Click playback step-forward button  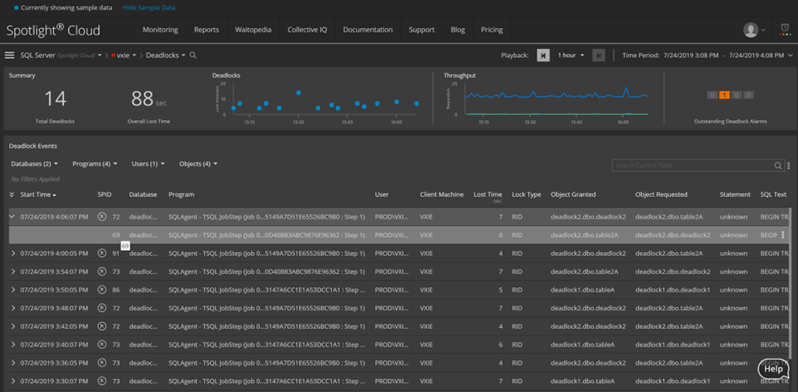coord(598,55)
